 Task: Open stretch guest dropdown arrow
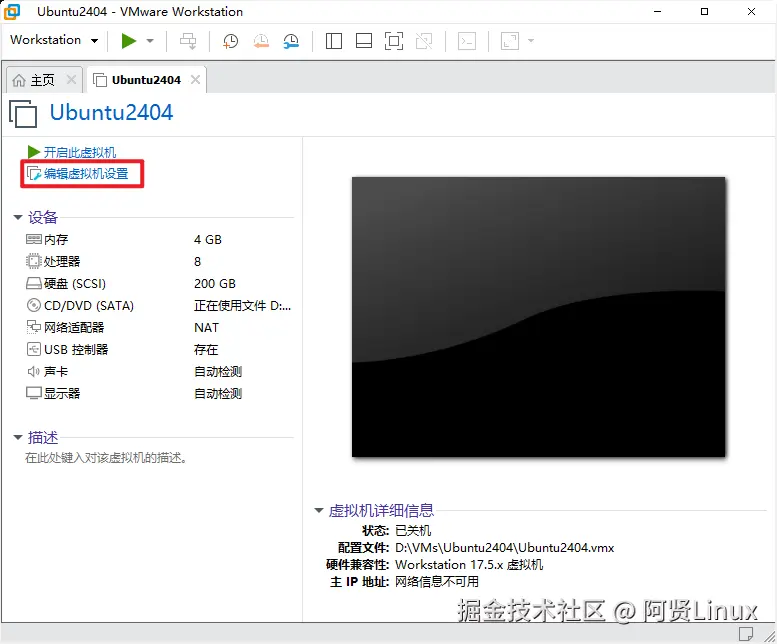coord(531,41)
